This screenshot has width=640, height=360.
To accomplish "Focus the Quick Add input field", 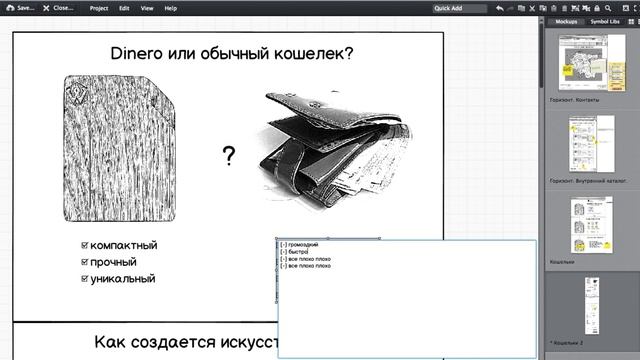I will coord(460,8).
